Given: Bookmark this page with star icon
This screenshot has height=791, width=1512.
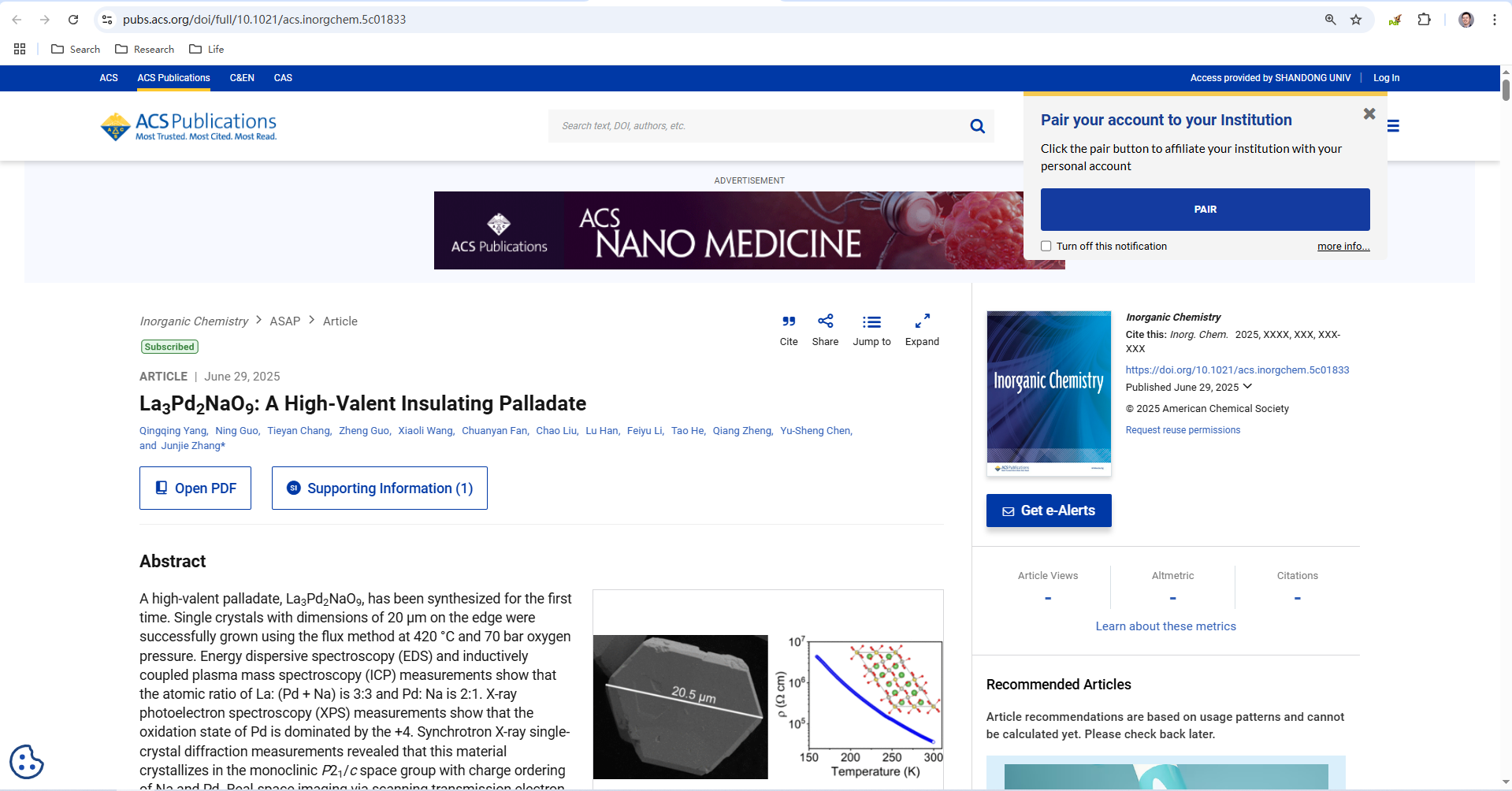Looking at the screenshot, I should click(1356, 20).
